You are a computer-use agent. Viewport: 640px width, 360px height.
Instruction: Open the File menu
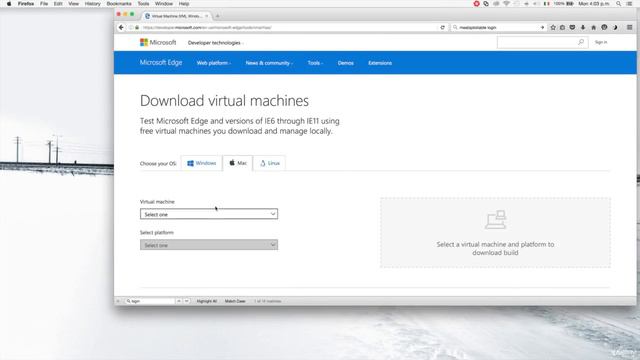pyautogui.click(x=44, y=4)
